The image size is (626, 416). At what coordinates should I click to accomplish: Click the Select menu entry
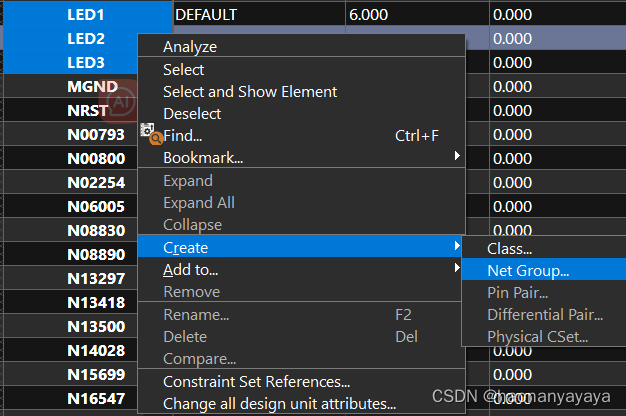pos(183,70)
